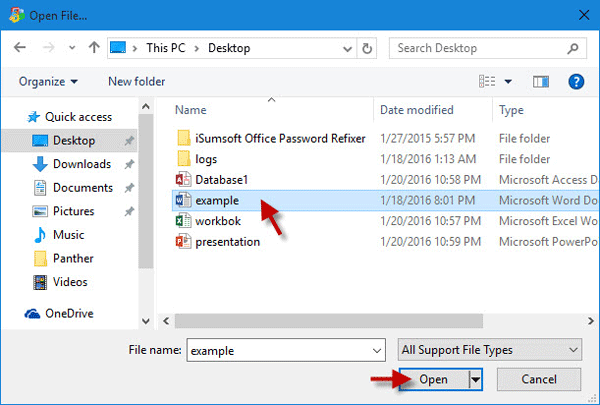Click the sidebar scroll up arrow

(146, 107)
